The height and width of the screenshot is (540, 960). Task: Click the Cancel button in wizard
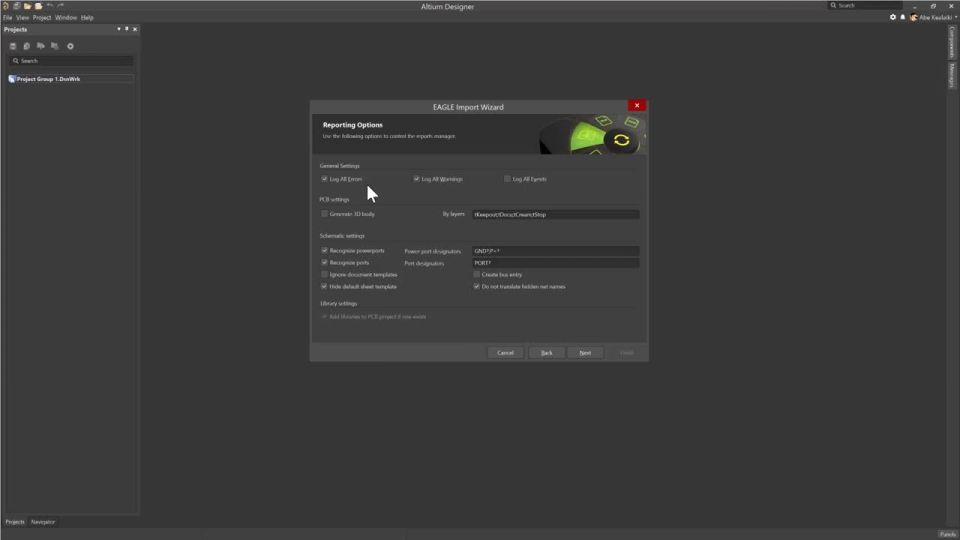pos(505,353)
